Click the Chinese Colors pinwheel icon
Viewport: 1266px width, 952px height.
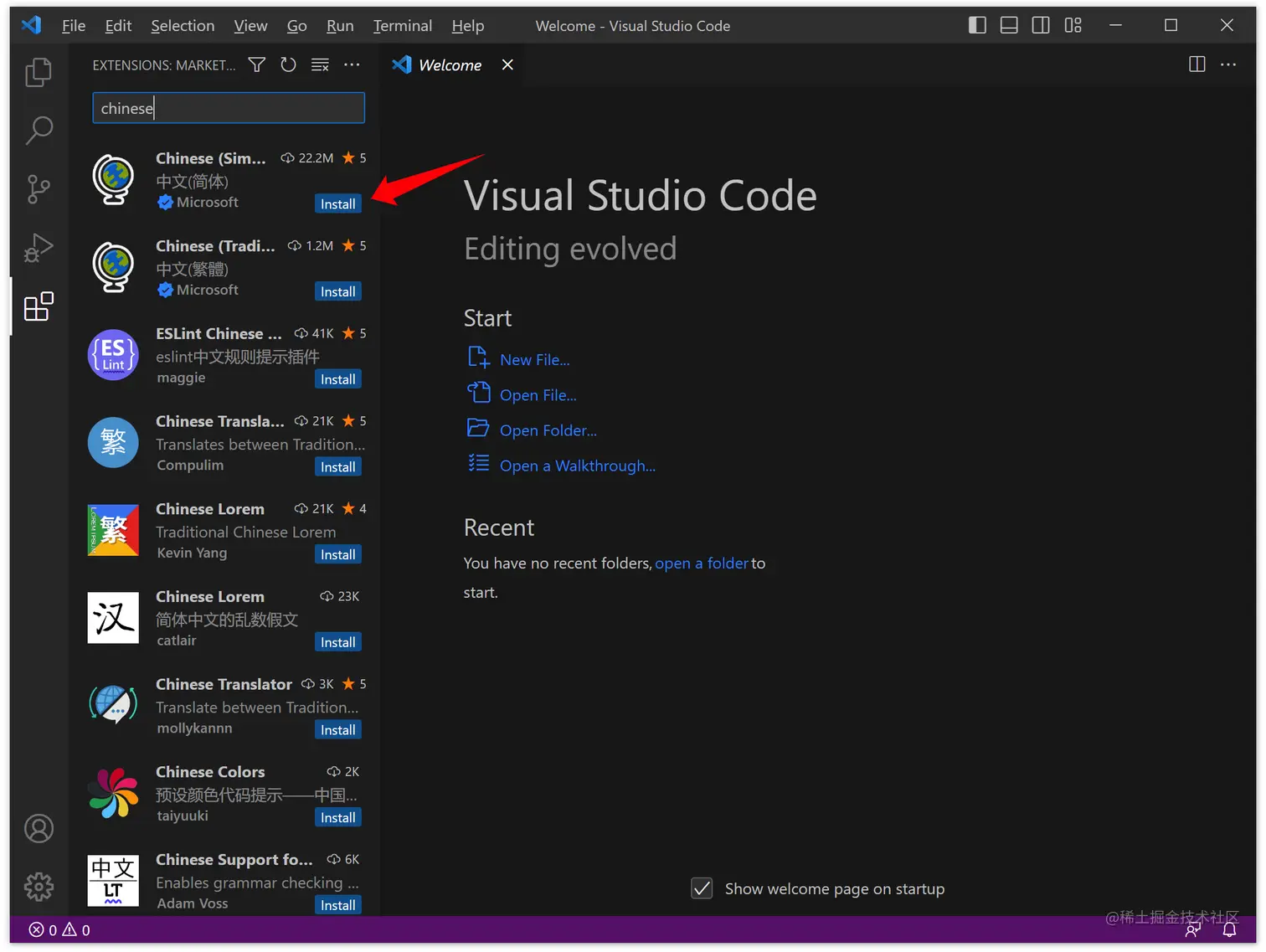point(113,793)
